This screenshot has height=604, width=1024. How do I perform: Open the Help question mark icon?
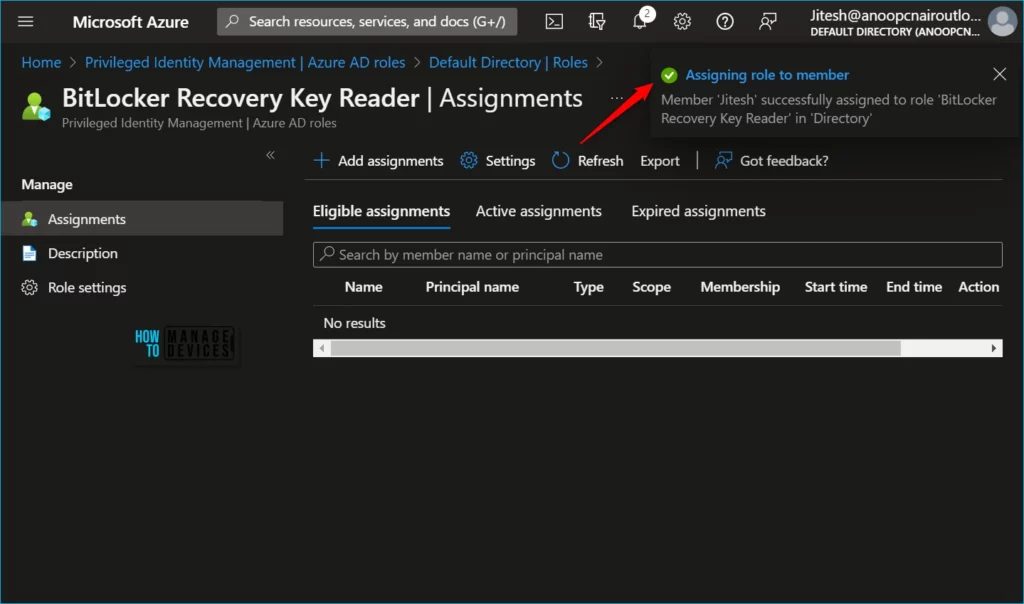click(x=724, y=22)
